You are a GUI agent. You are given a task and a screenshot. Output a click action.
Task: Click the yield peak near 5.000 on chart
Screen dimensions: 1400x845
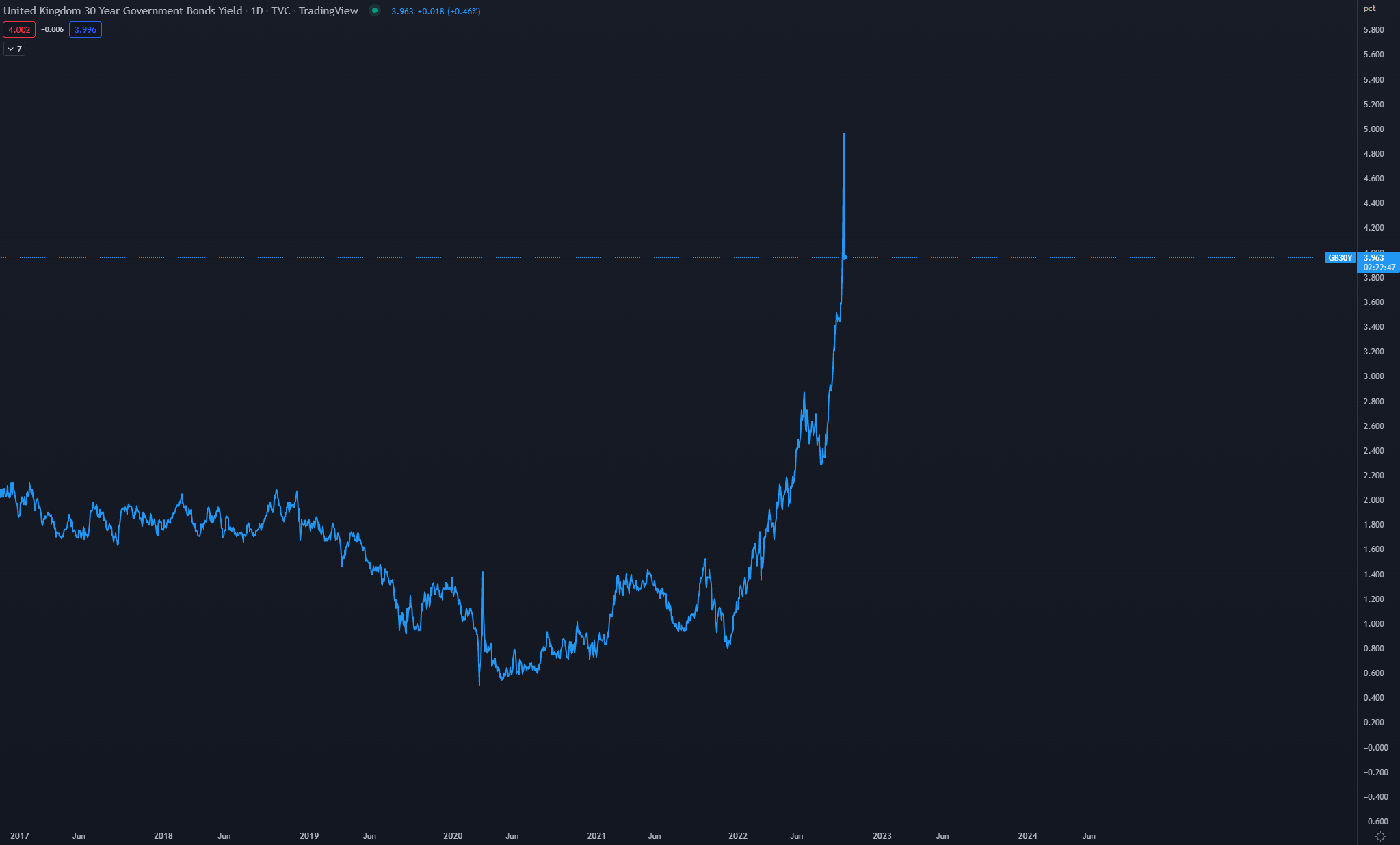[844, 134]
